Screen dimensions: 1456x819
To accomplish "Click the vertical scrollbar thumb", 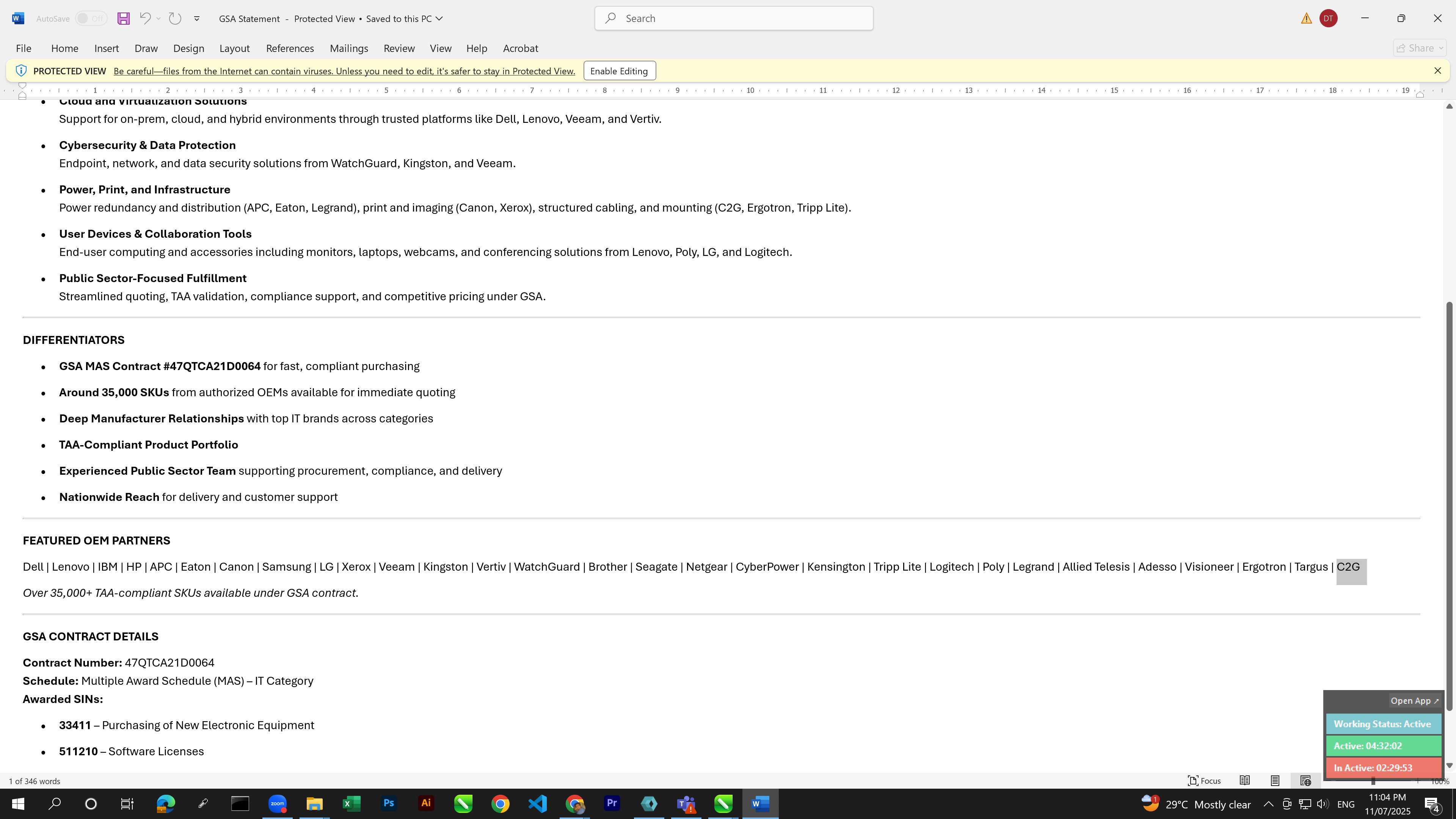I will (1449, 506).
